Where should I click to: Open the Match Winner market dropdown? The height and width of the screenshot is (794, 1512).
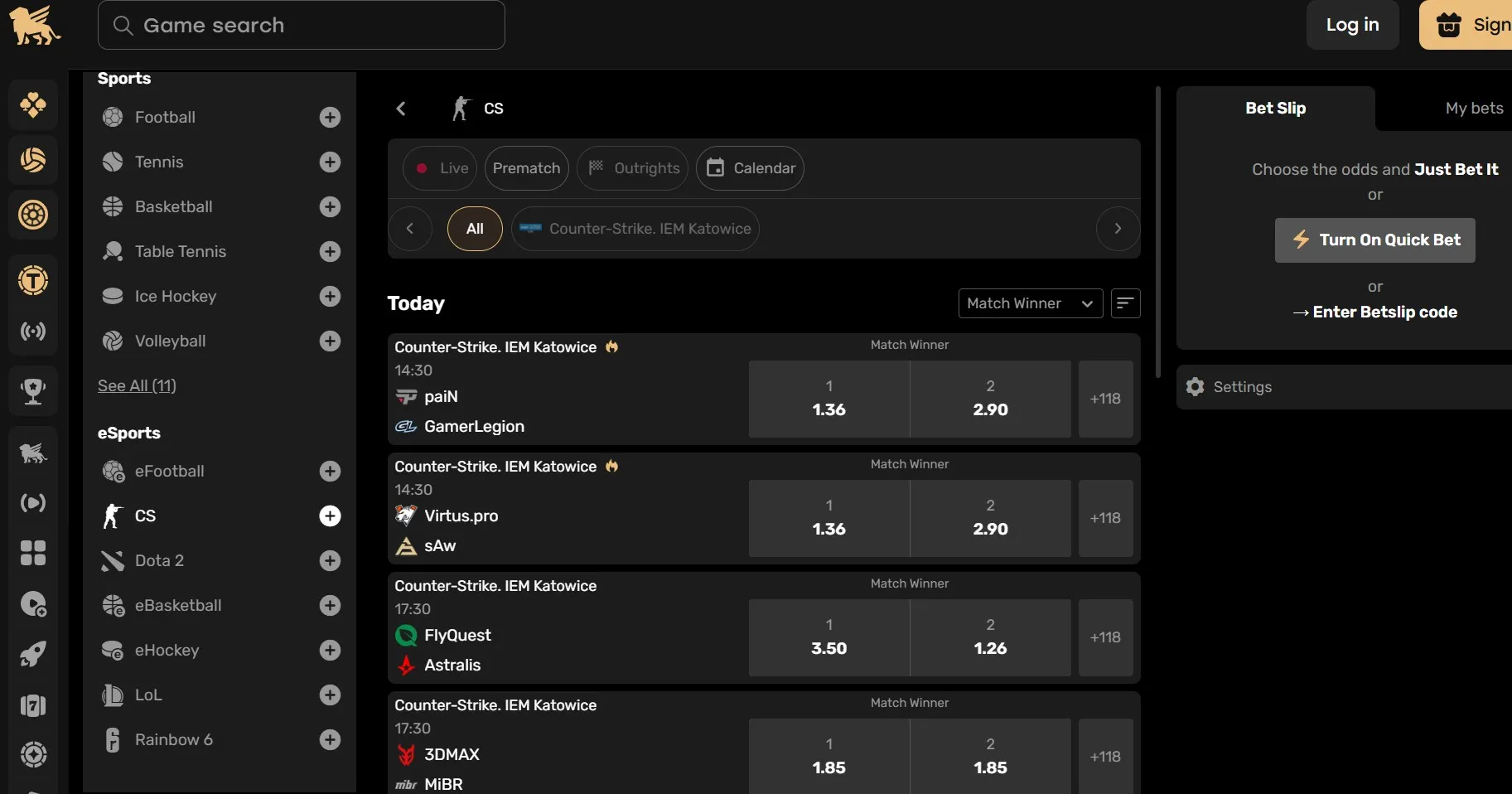[x=1030, y=303]
